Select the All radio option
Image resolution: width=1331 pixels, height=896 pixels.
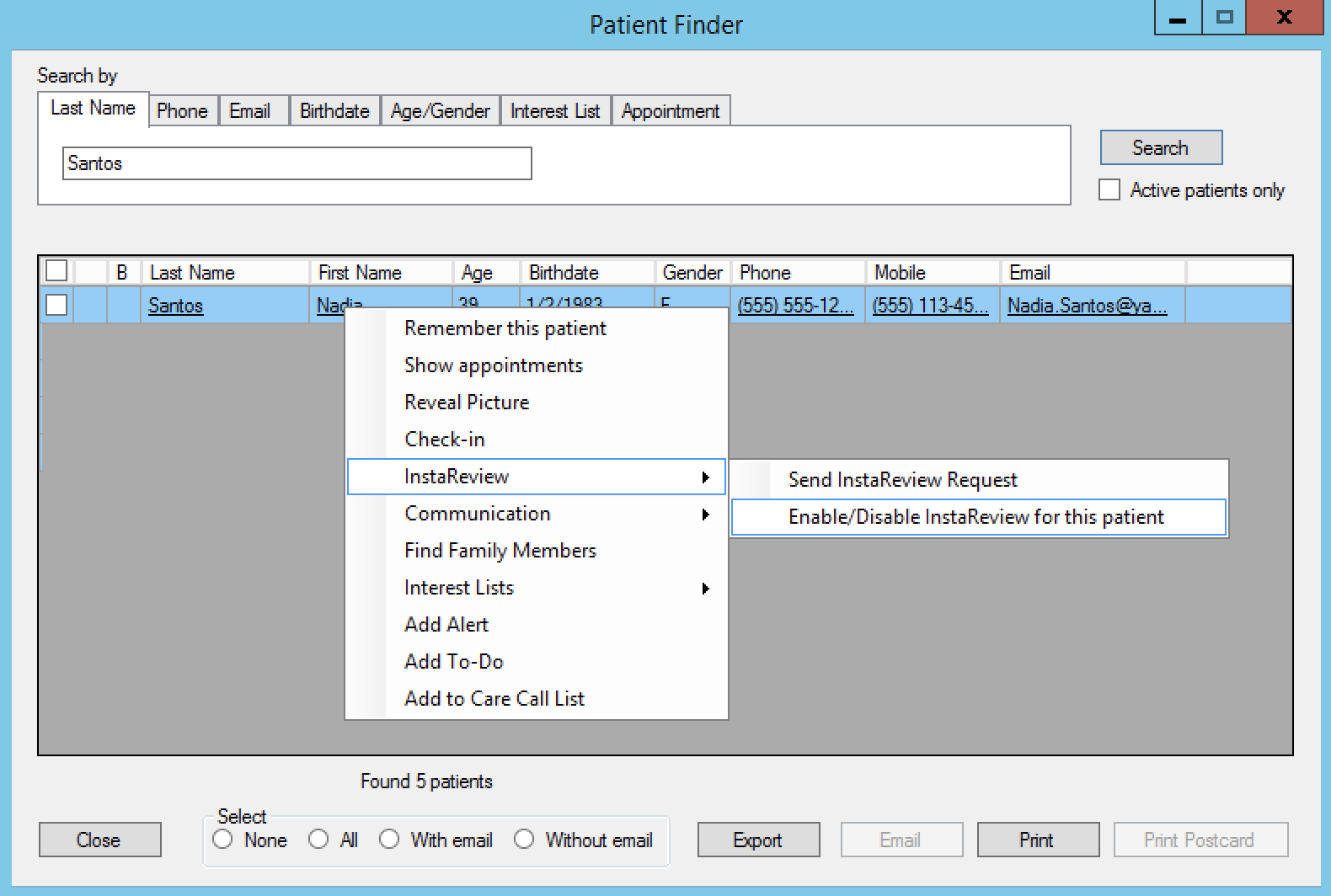(x=318, y=840)
